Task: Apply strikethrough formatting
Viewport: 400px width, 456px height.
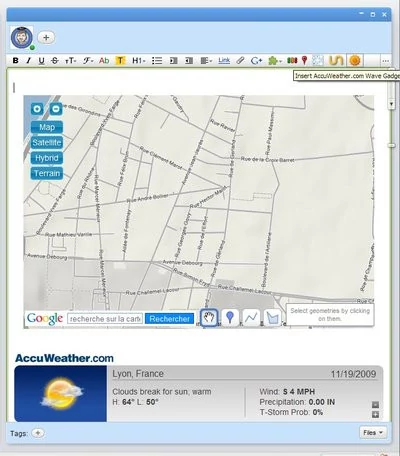Action: pos(55,61)
